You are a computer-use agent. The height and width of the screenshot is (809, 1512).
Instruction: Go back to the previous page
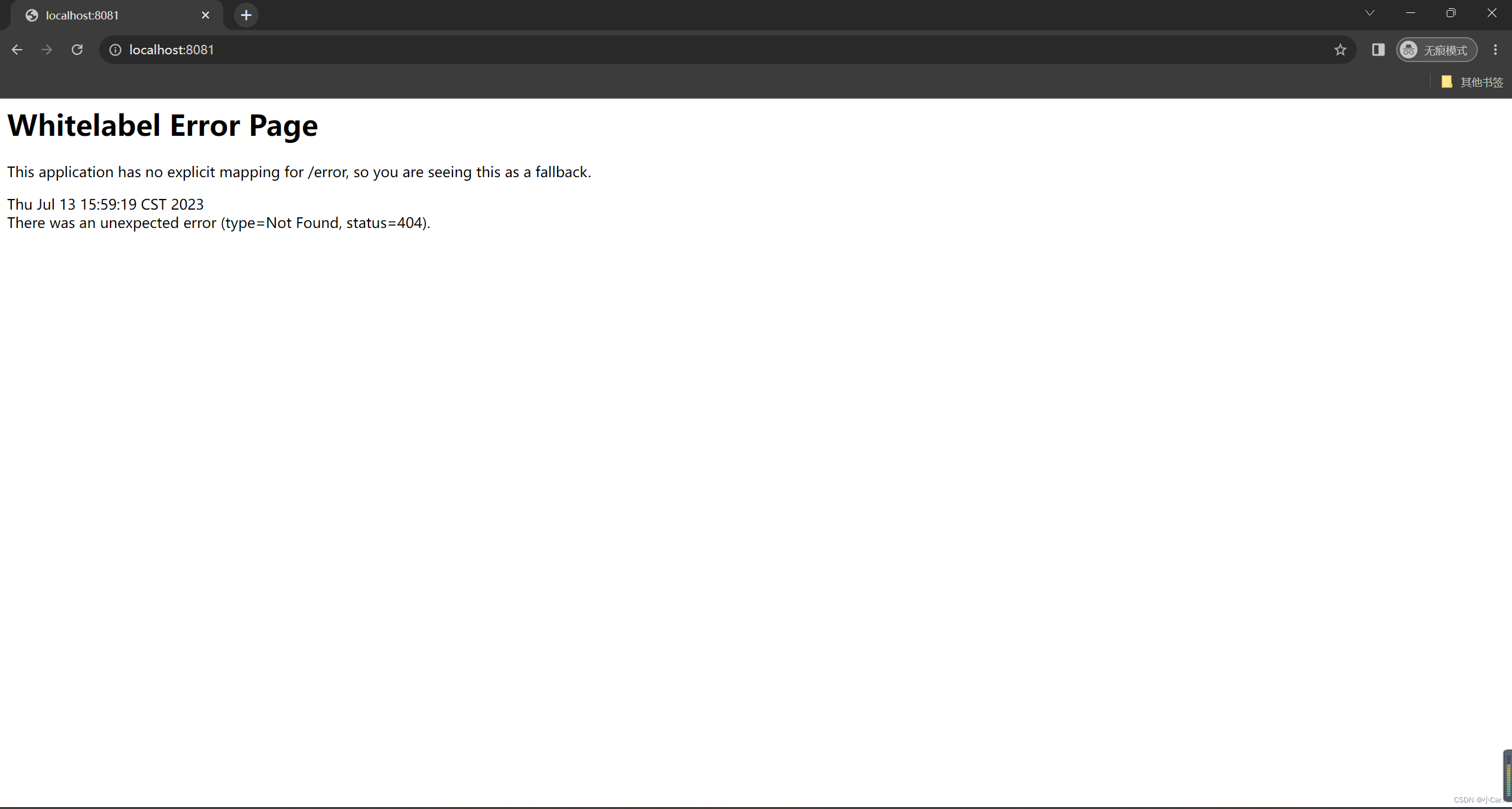(17, 50)
